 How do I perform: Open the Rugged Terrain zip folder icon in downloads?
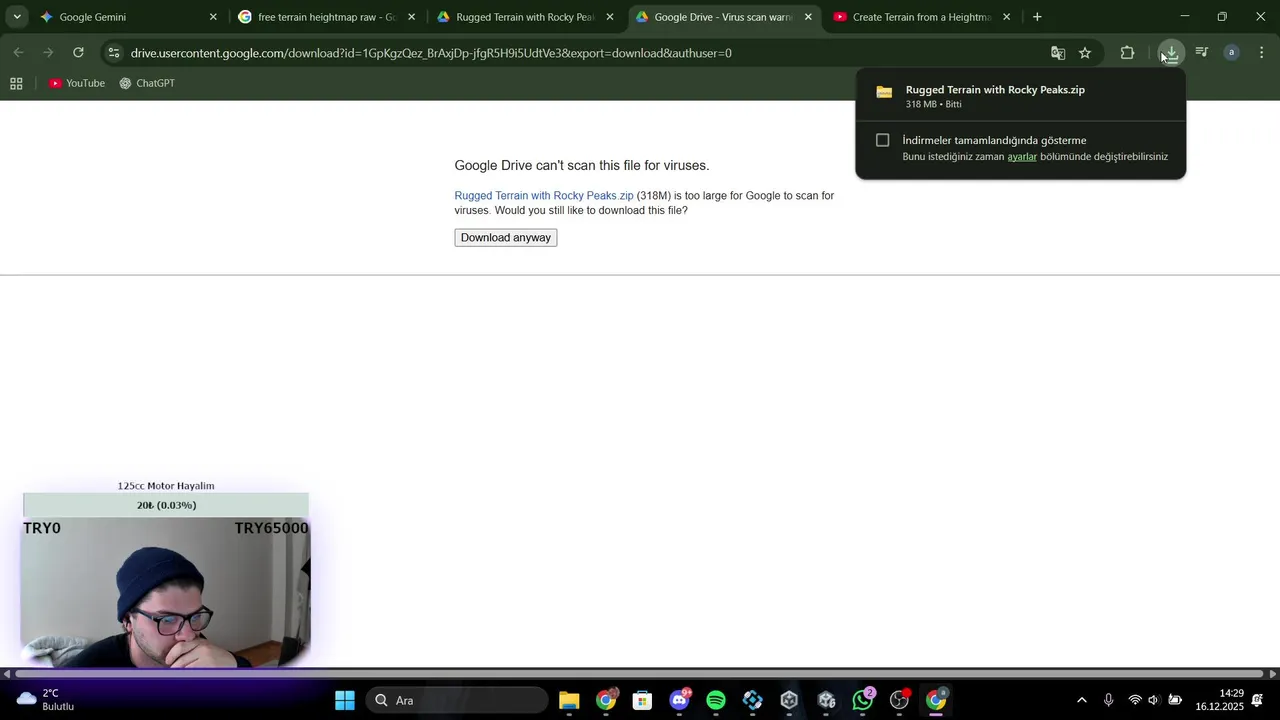884,92
